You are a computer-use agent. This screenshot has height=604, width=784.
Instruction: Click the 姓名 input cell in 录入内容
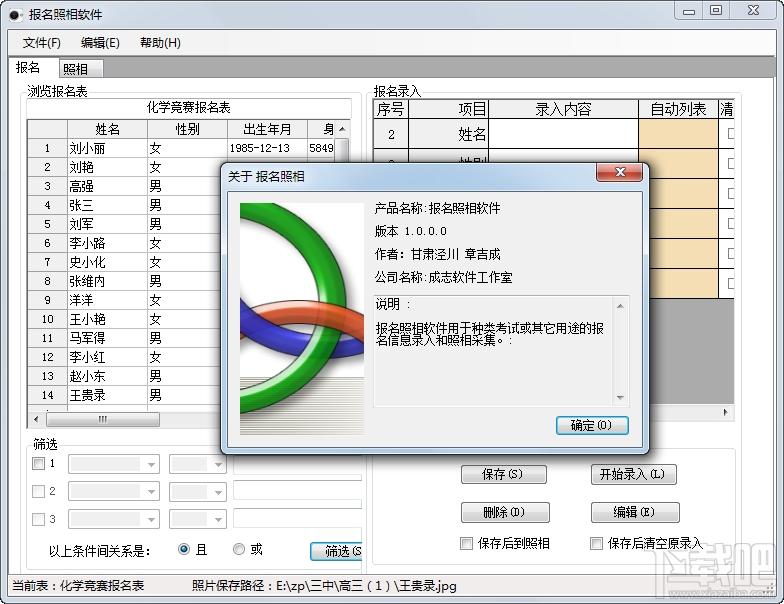click(x=564, y=134)
